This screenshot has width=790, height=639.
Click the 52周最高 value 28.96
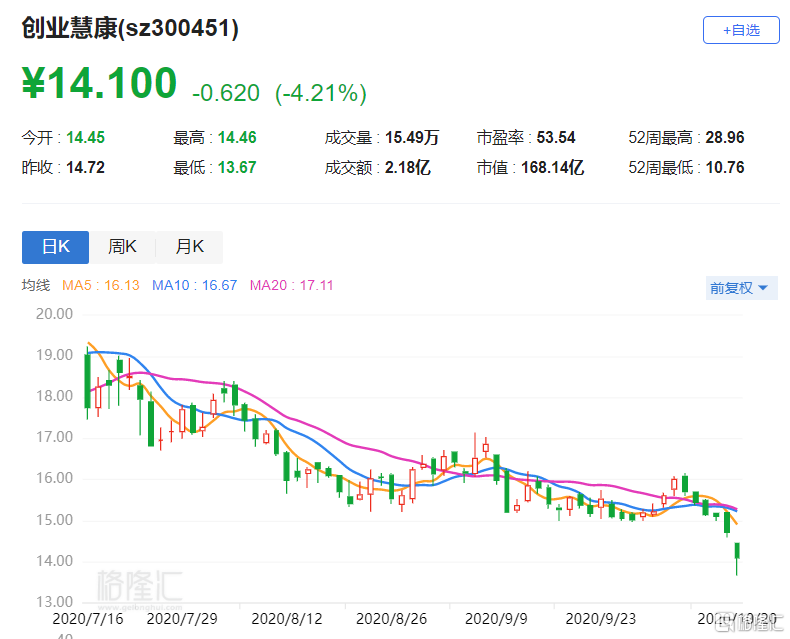(725, 138)
